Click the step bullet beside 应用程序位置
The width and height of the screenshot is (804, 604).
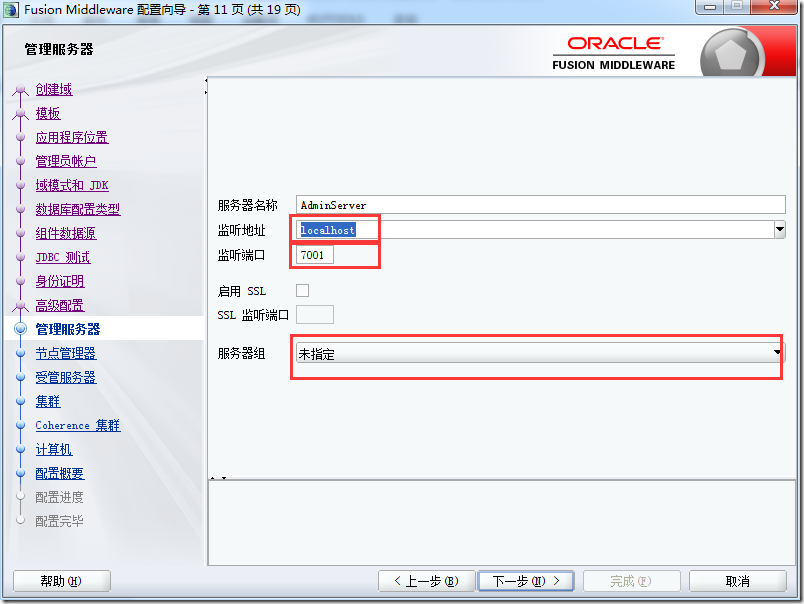[x=21, y=137]
